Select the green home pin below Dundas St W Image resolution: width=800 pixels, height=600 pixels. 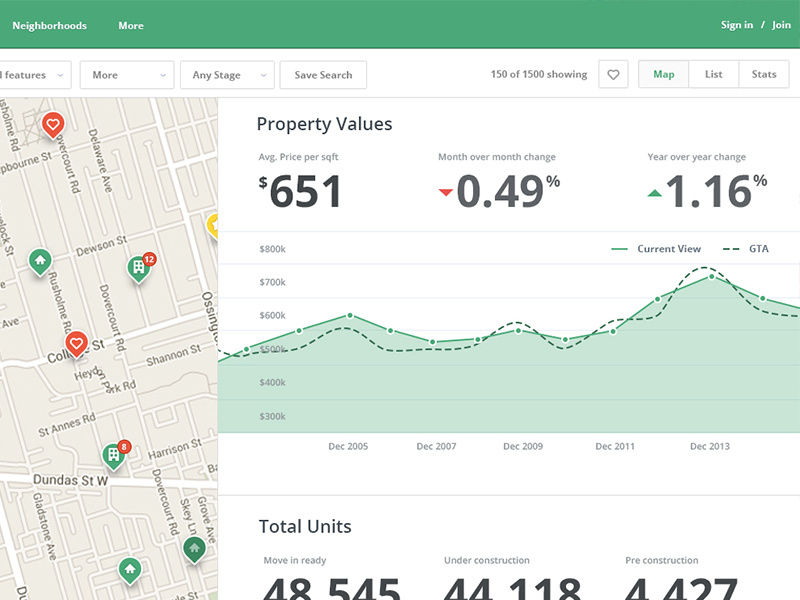pos(130,570)
